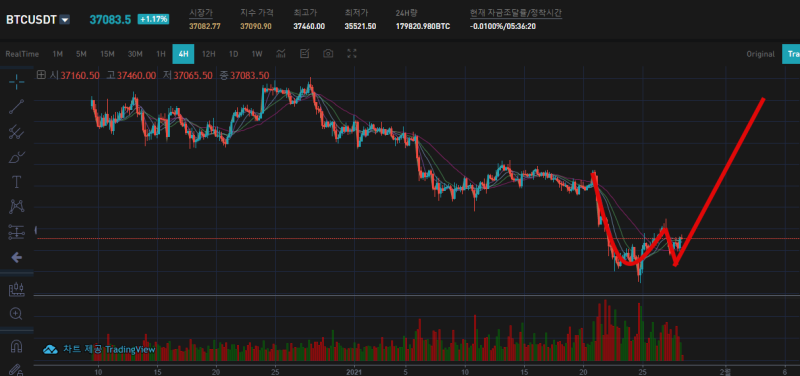The width and height of the screenshot is (800, 376).
Task: Choose the pitchfork drawing tool
Action: [x=16, y=132]
